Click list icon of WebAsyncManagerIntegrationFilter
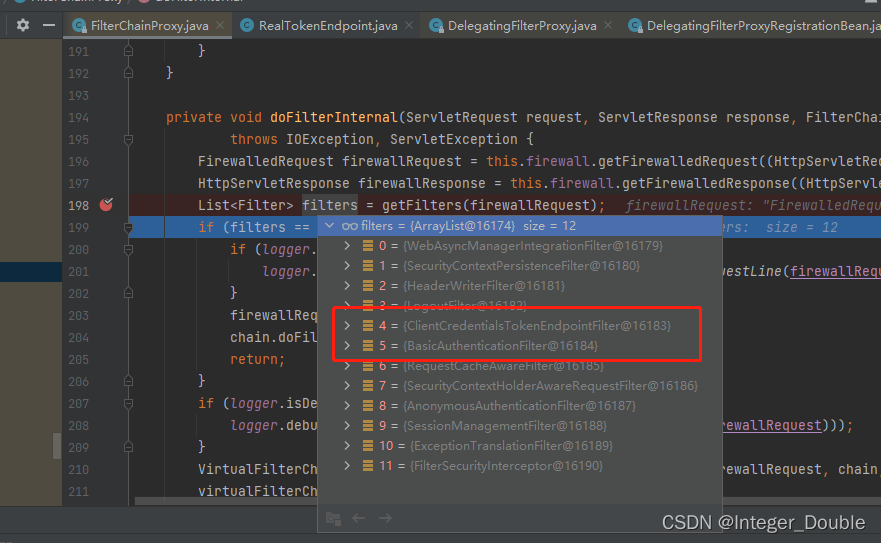The width and height of the screenshot is (881, 543). coord(368,246)
